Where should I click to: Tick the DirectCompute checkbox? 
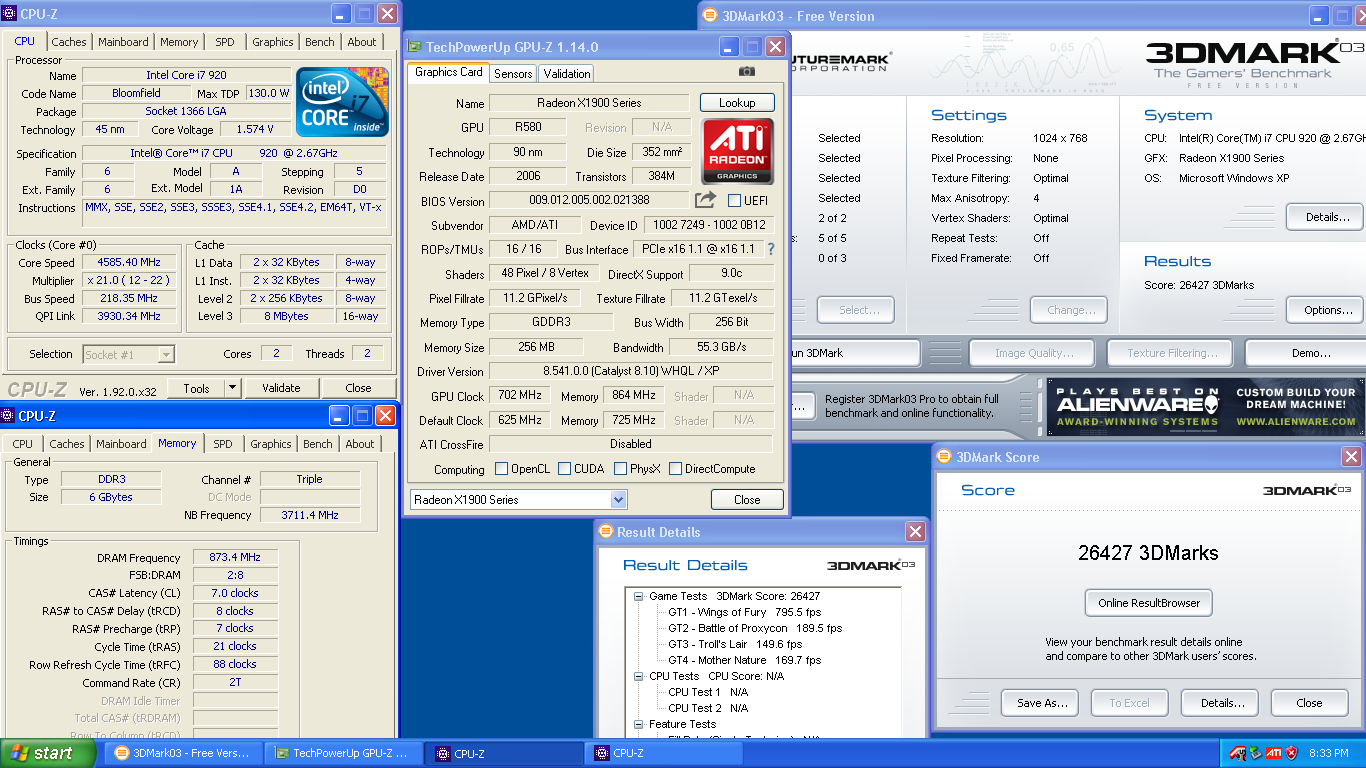(676, 469)
